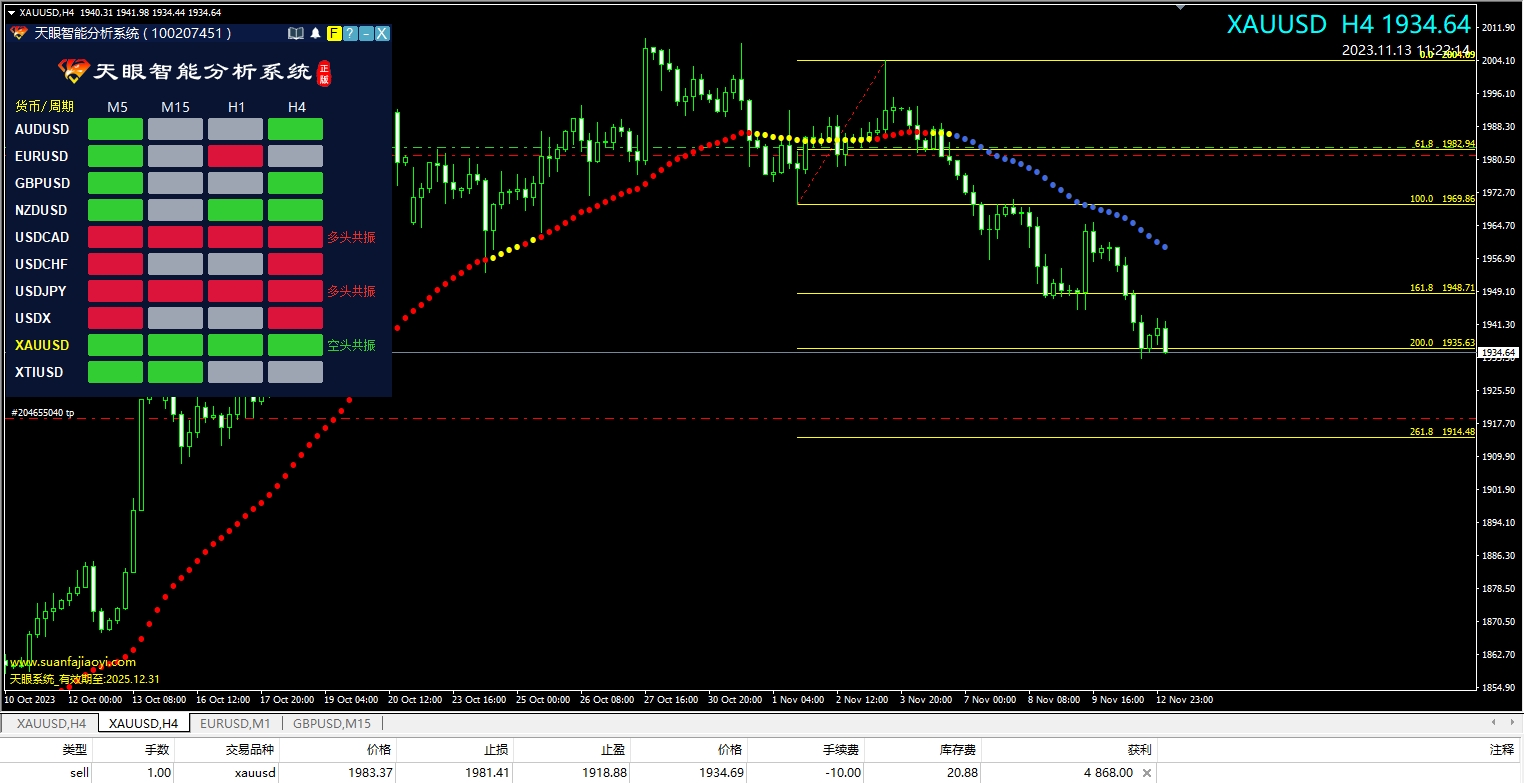Screen dimensions: 1524x783
Task: Select the sell order type cell
Action: [79, 773]
